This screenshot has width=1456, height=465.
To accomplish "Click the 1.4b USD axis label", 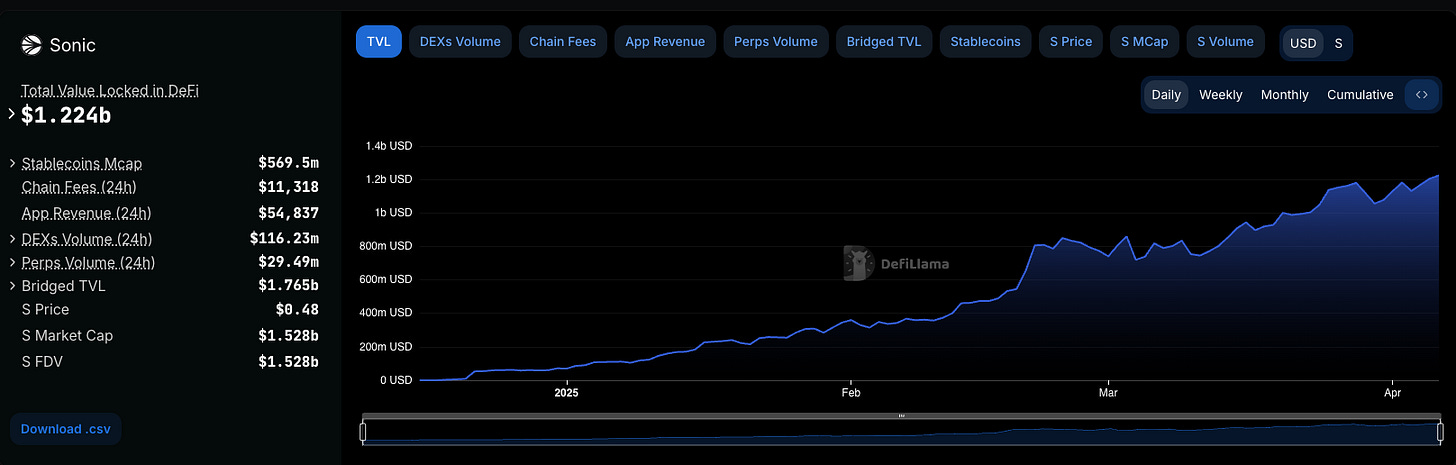I will (x=389, y=146).
